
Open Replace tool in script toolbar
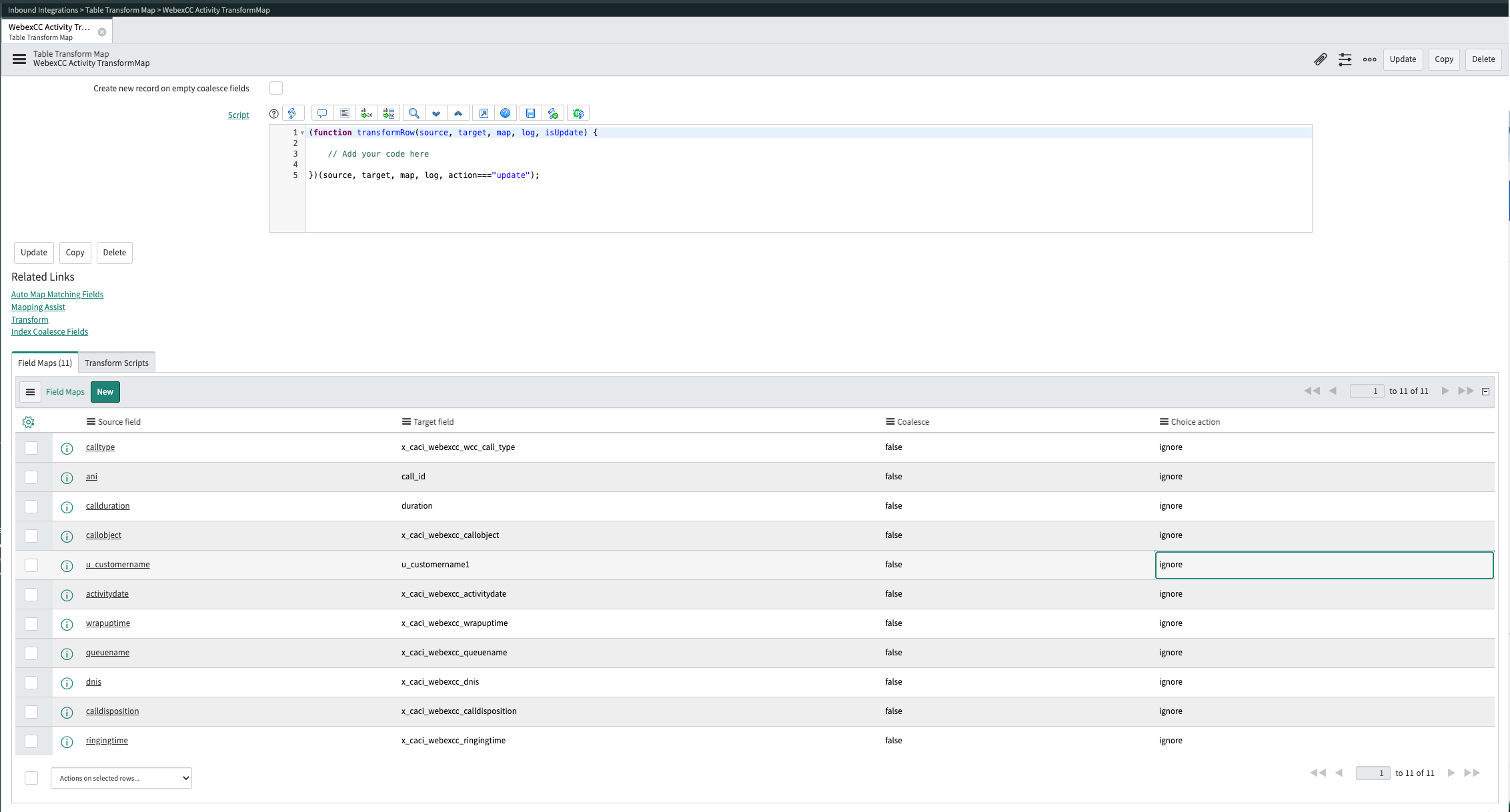point(367,113)
